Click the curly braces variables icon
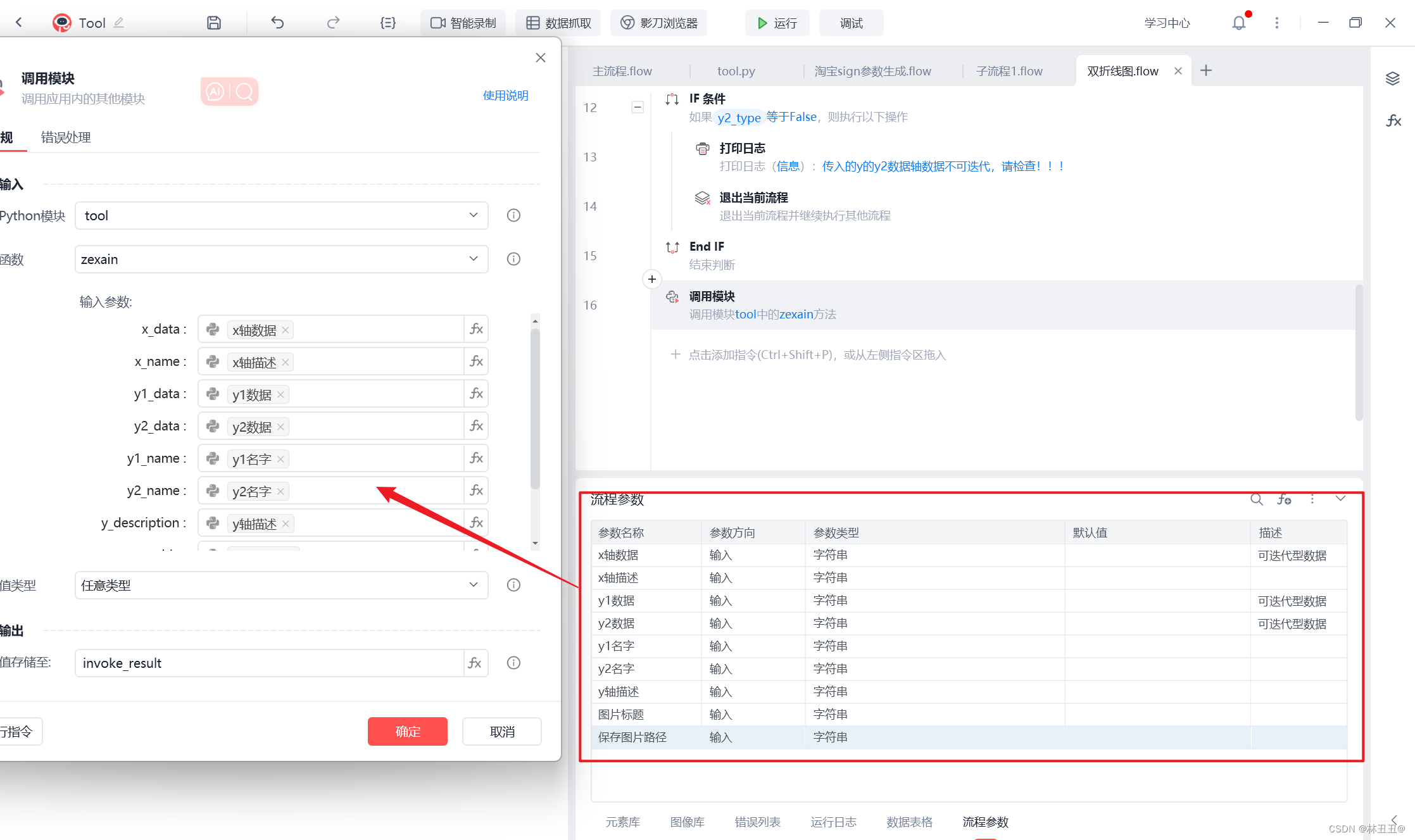The height and width of the screenshot is (840, 1415). click(x=387, y=23)
